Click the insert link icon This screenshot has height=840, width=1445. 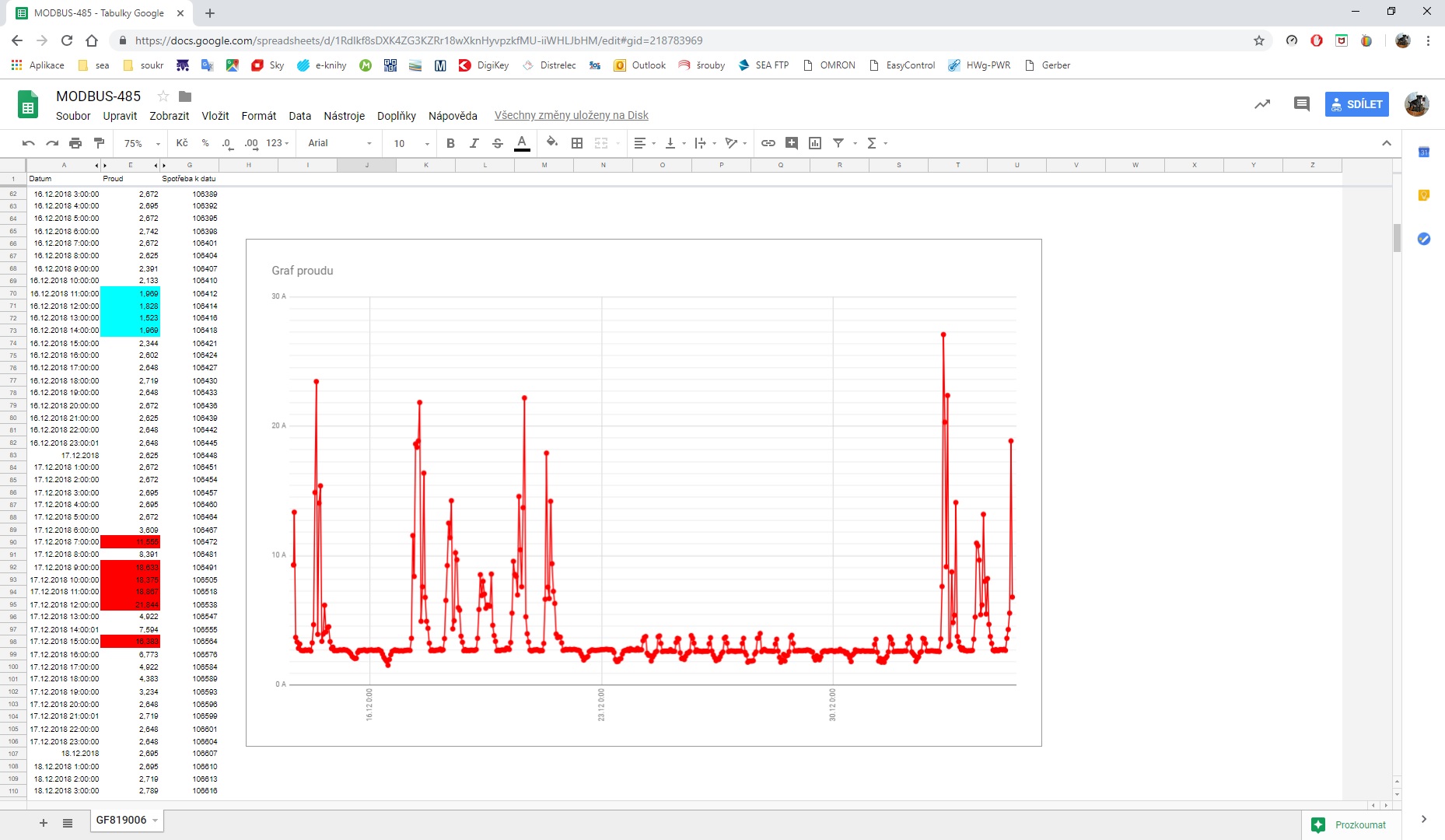(768, 143)
